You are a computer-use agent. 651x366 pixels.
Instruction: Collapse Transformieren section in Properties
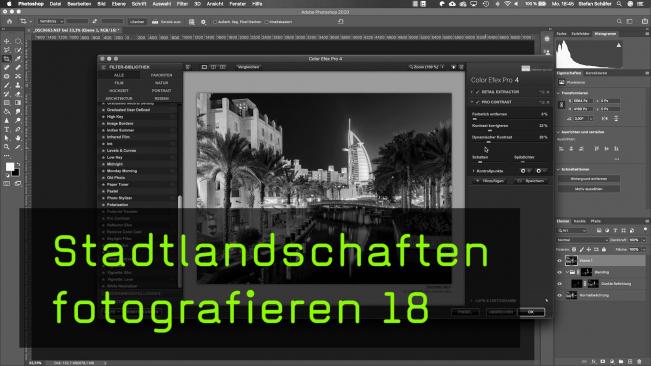point(558,93)
